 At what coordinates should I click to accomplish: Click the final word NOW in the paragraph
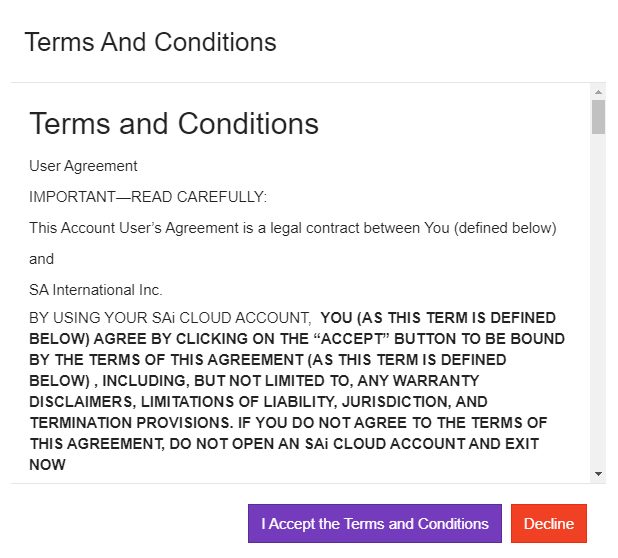[48, 464]
